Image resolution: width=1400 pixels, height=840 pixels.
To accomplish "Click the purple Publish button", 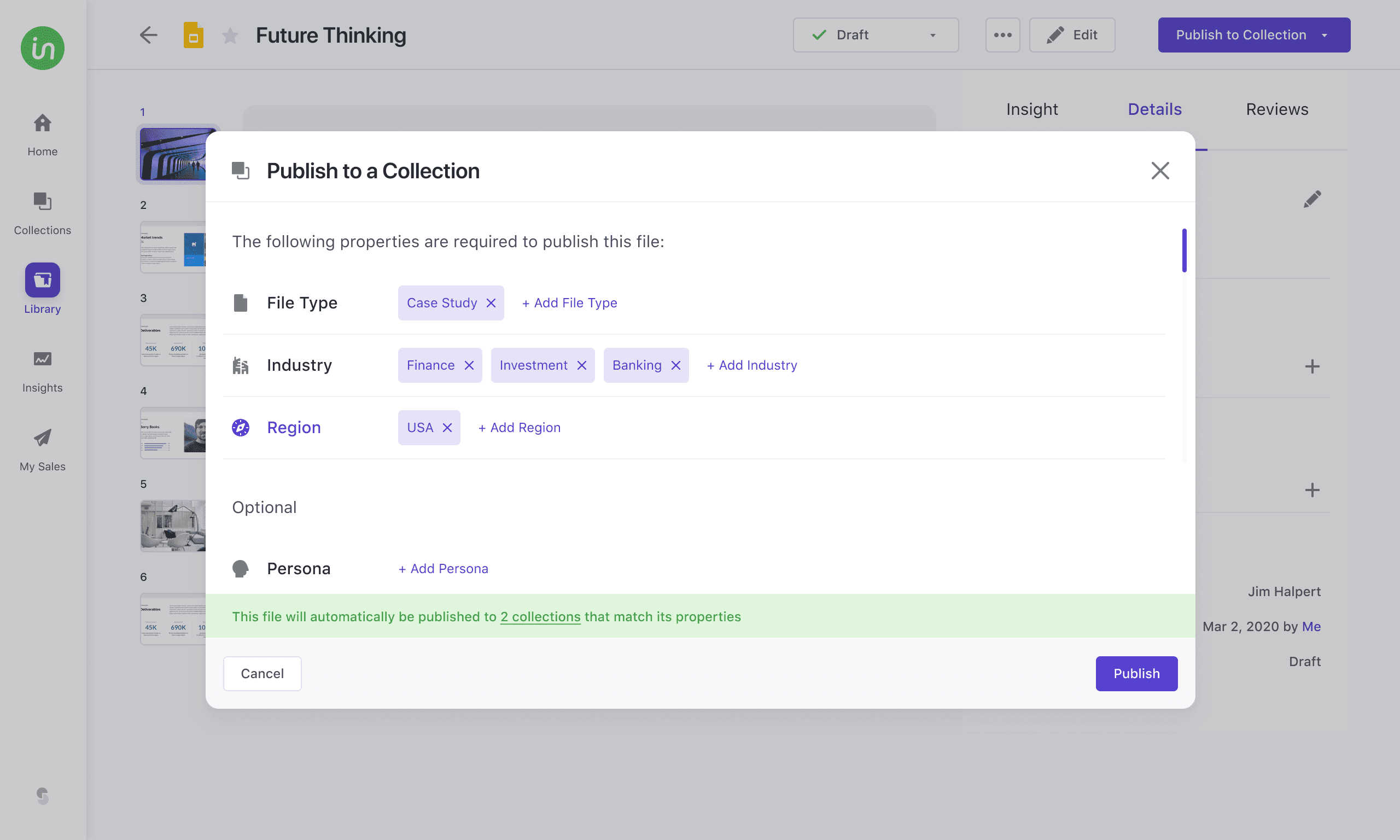I will 1136,674.
